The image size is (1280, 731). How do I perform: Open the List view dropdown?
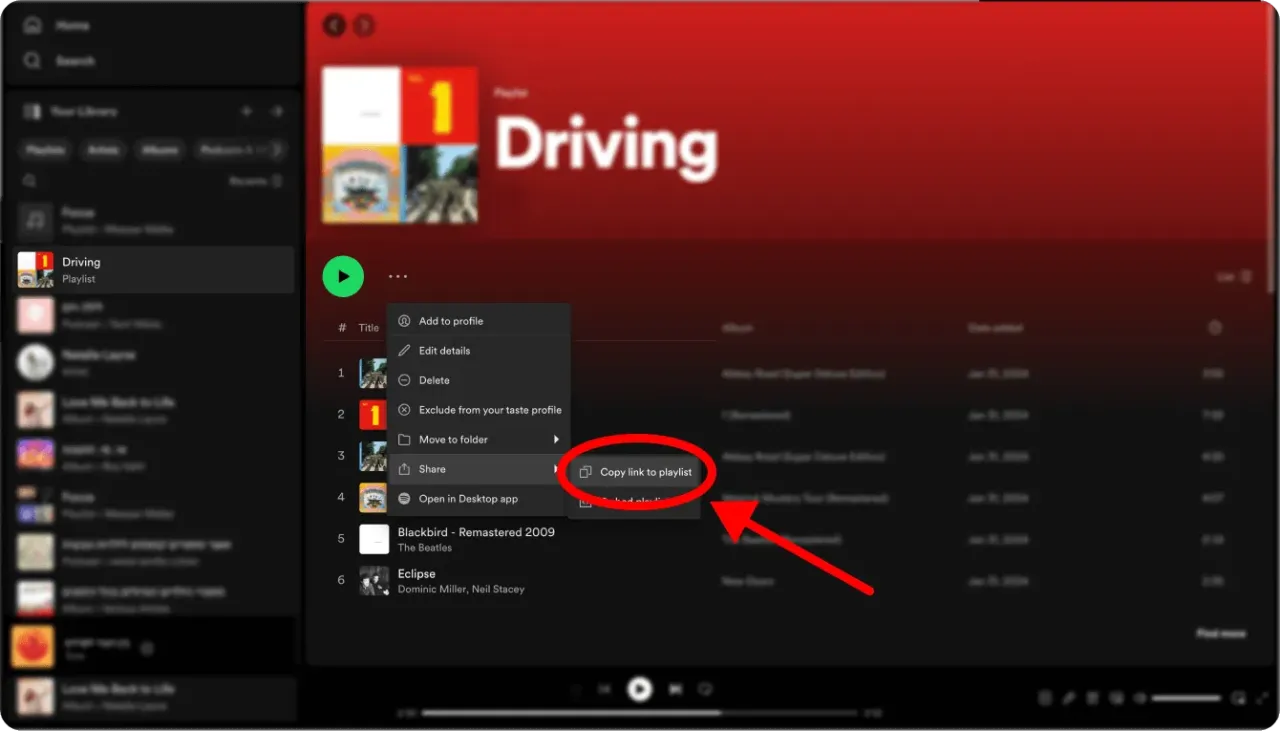coord(1232,276)
